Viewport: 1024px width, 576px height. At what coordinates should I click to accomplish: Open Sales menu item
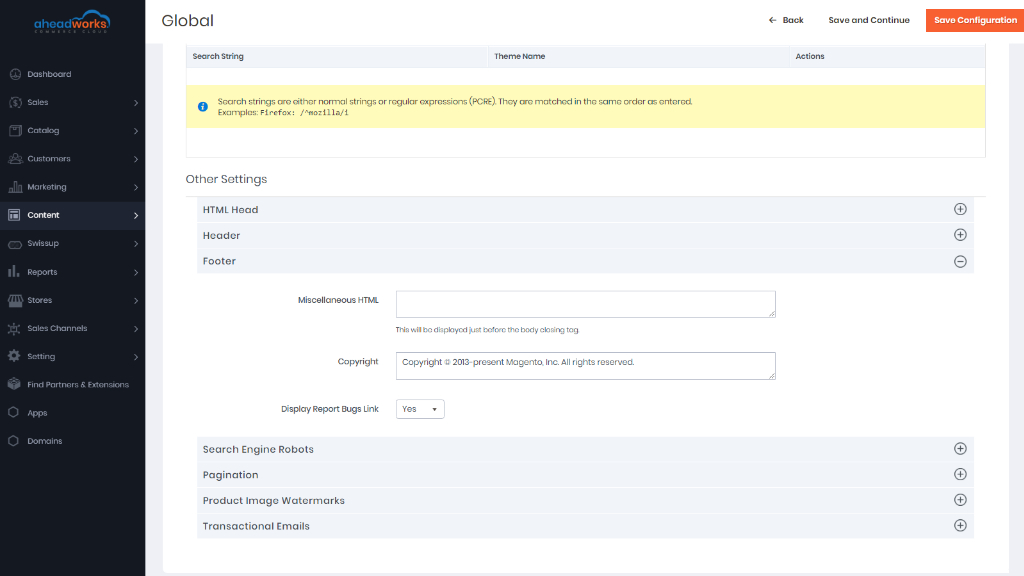72,103
